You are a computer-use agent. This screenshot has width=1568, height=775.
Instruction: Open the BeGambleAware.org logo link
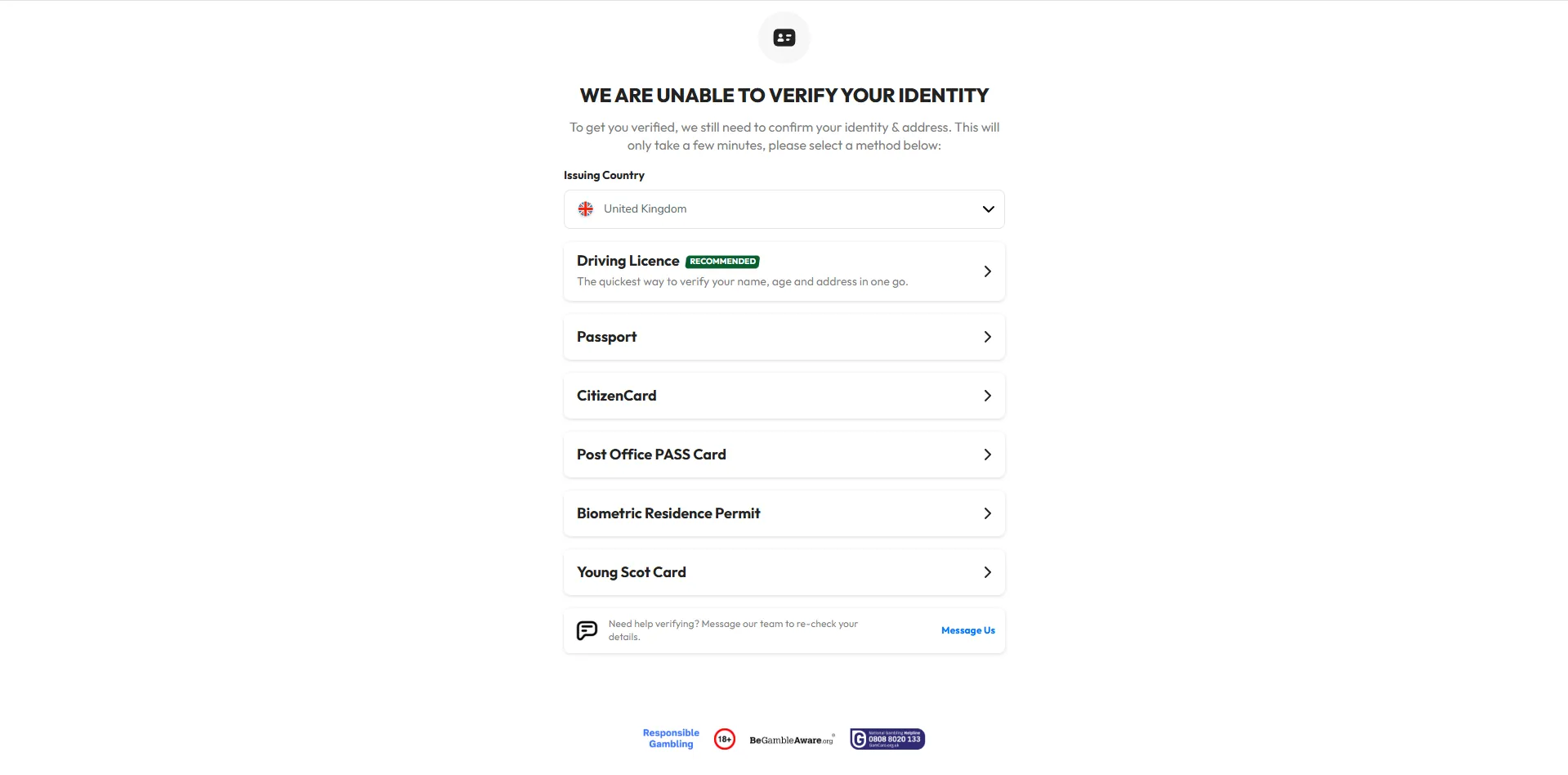coord(791,740)
